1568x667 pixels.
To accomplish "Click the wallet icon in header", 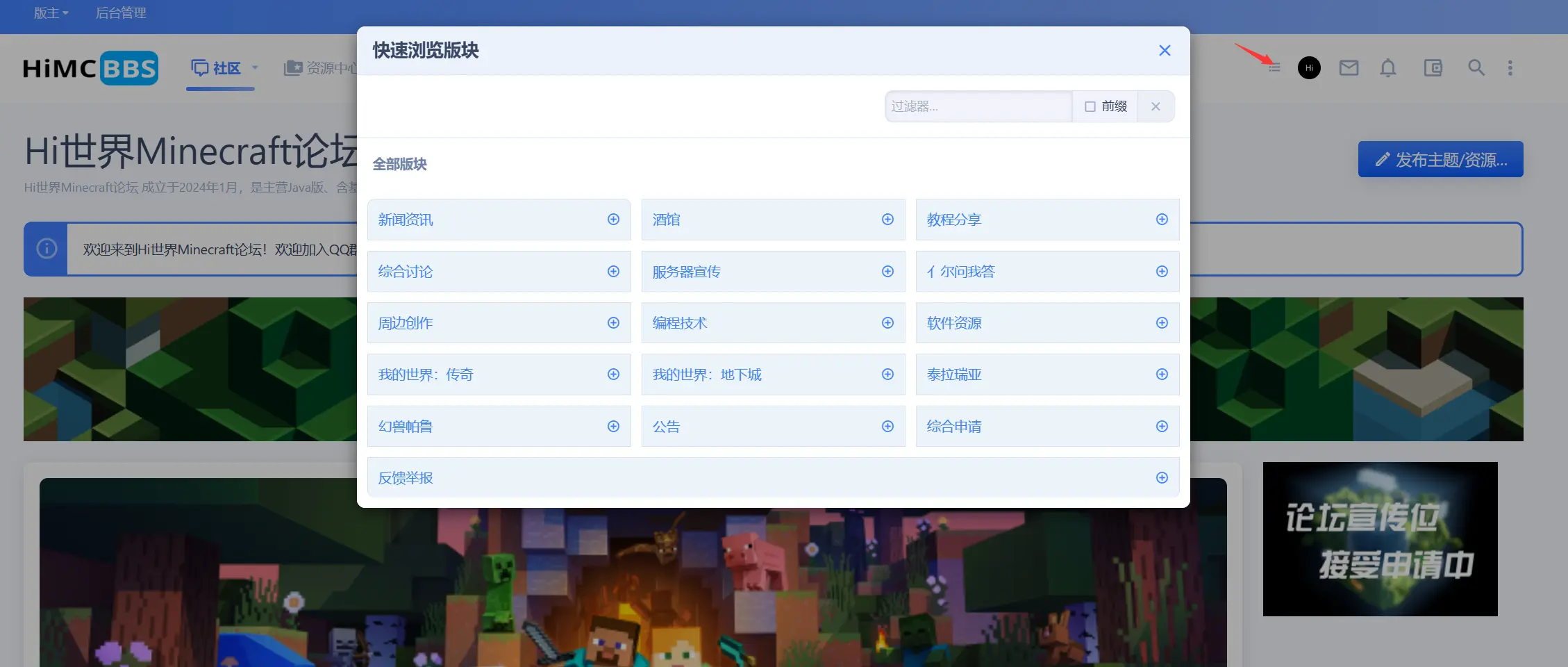I will (x=1433, y=68).
